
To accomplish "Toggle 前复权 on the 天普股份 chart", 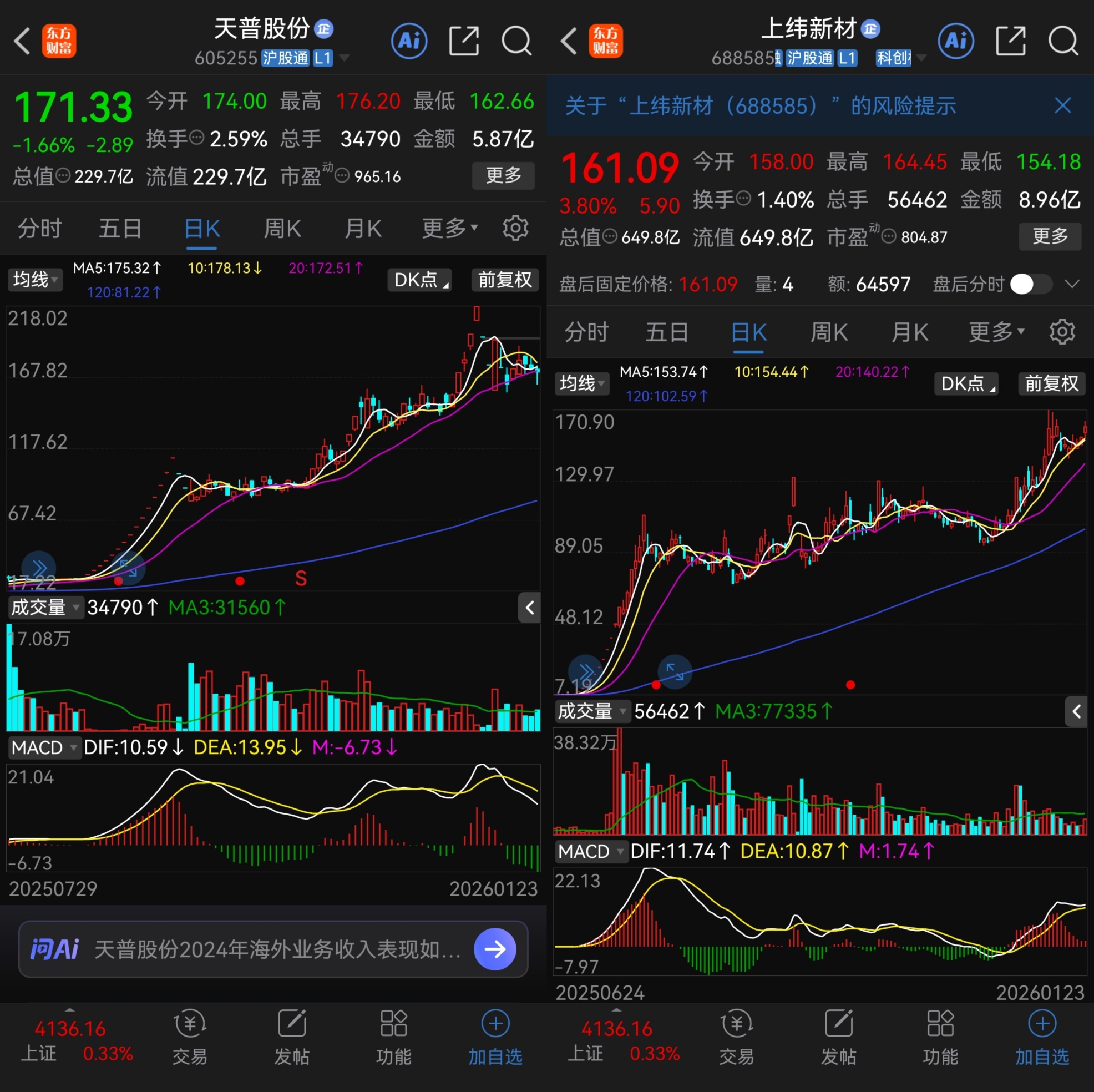I will click(504, 280).
